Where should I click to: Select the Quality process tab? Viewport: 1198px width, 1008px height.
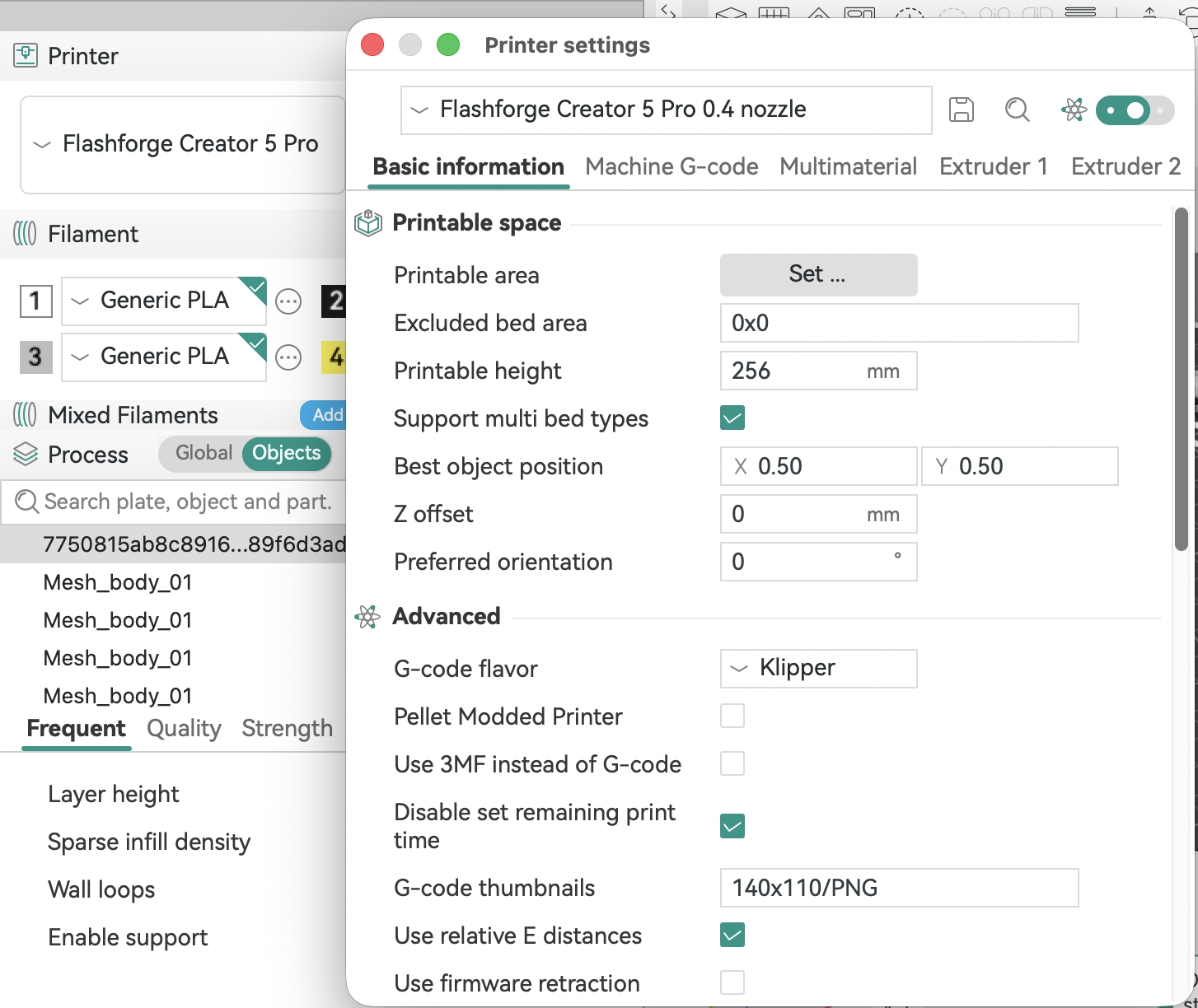point(184,729)
